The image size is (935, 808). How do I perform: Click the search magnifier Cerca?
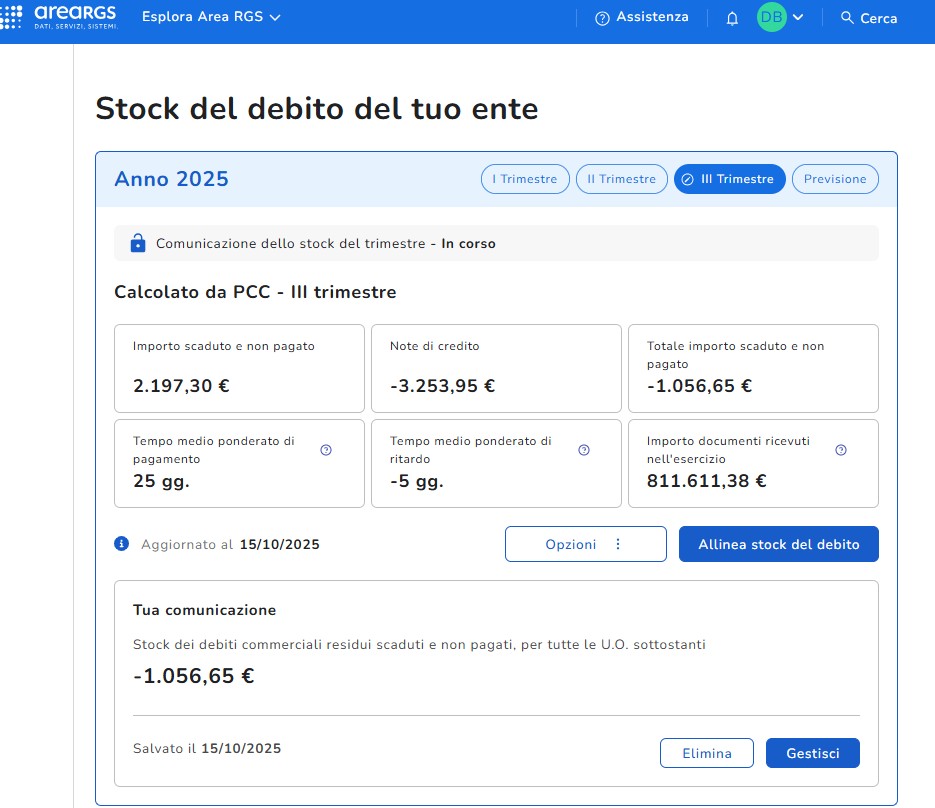click(847, 18)
